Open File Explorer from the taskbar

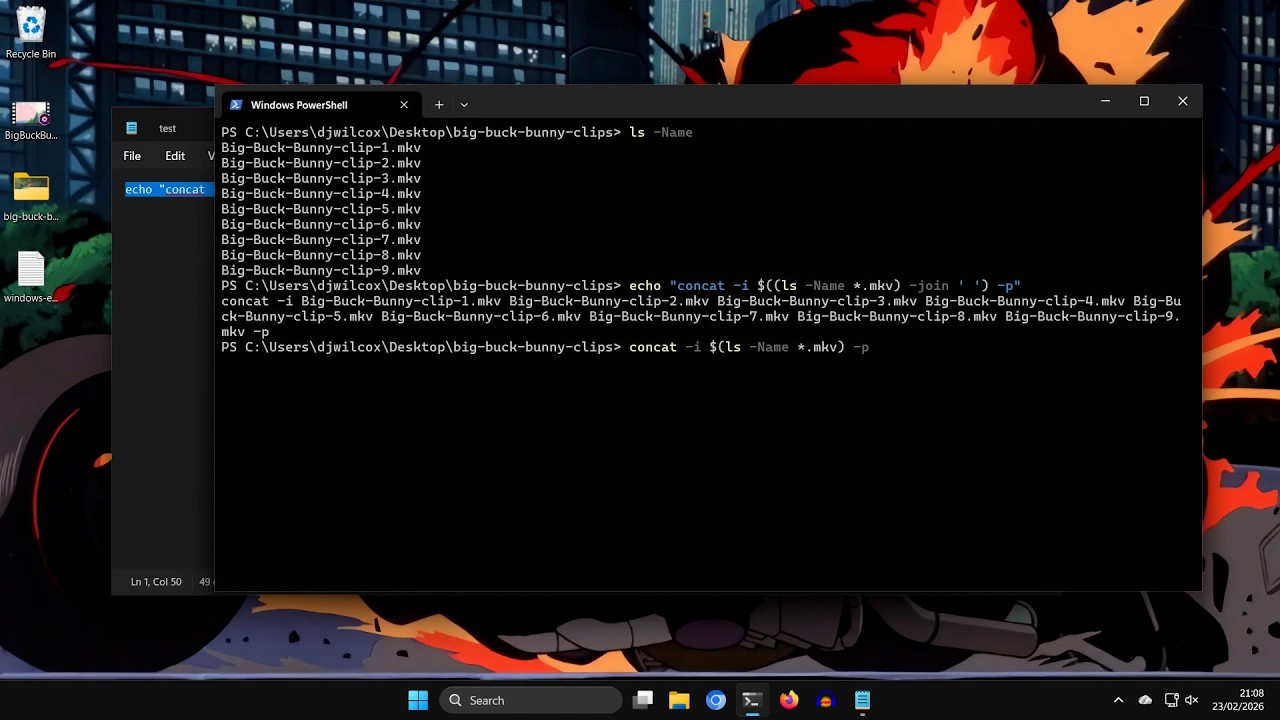[679, 700]
